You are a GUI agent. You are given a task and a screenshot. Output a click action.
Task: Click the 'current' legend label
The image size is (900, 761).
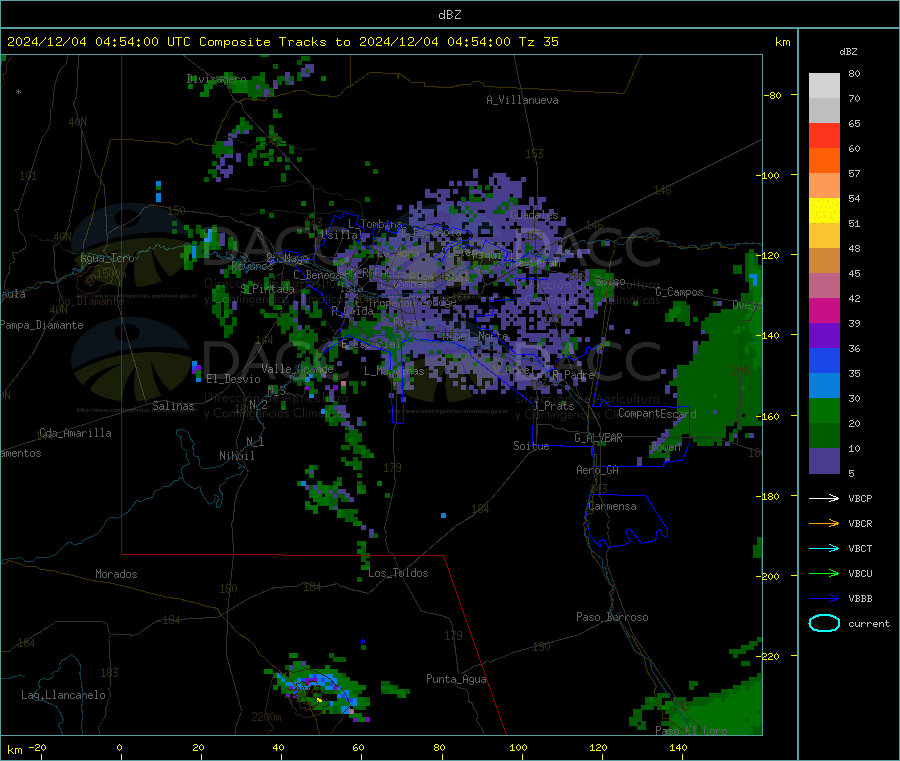tap(868, 623)
